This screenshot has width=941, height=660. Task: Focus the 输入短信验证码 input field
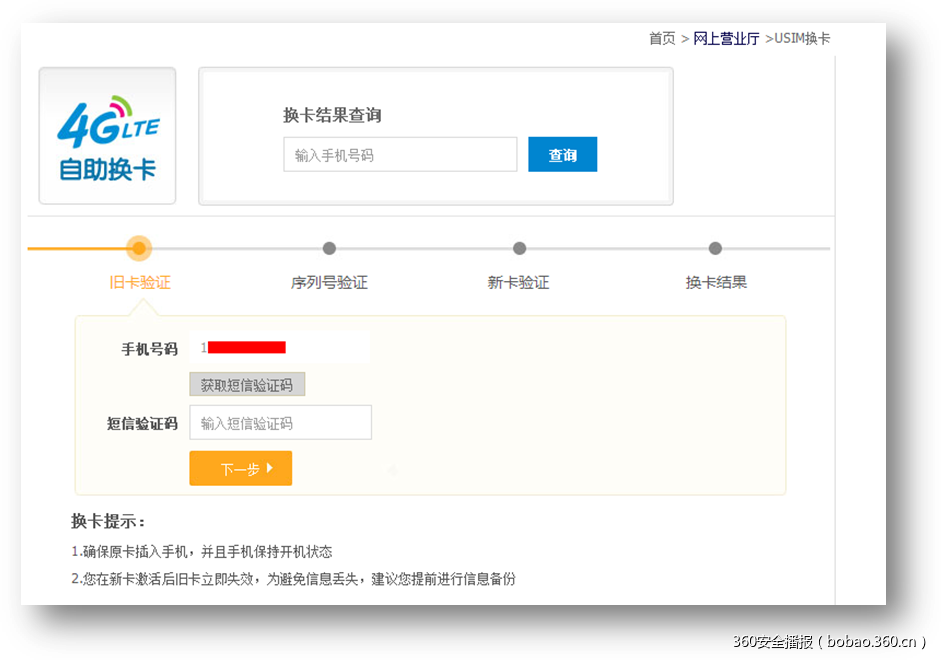(280, 422)
